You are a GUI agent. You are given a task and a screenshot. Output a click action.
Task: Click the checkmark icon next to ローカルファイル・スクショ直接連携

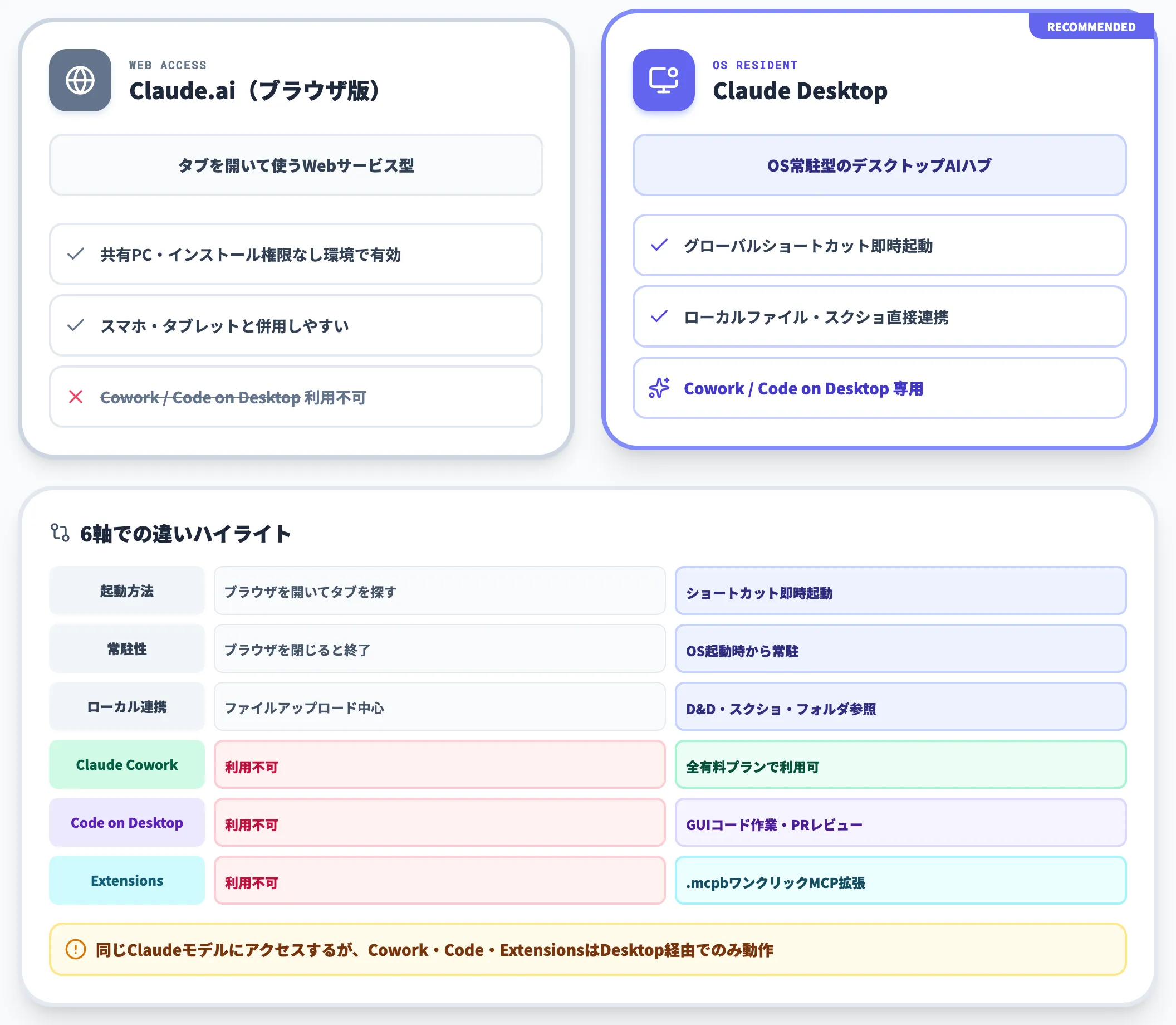point(659,316)
